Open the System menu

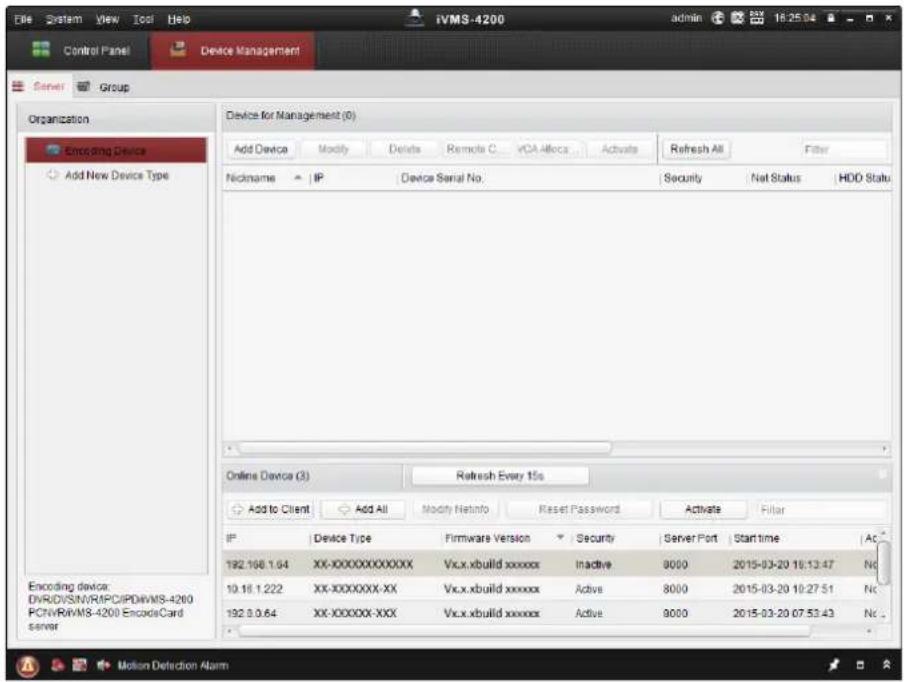[x=64, y=19]
